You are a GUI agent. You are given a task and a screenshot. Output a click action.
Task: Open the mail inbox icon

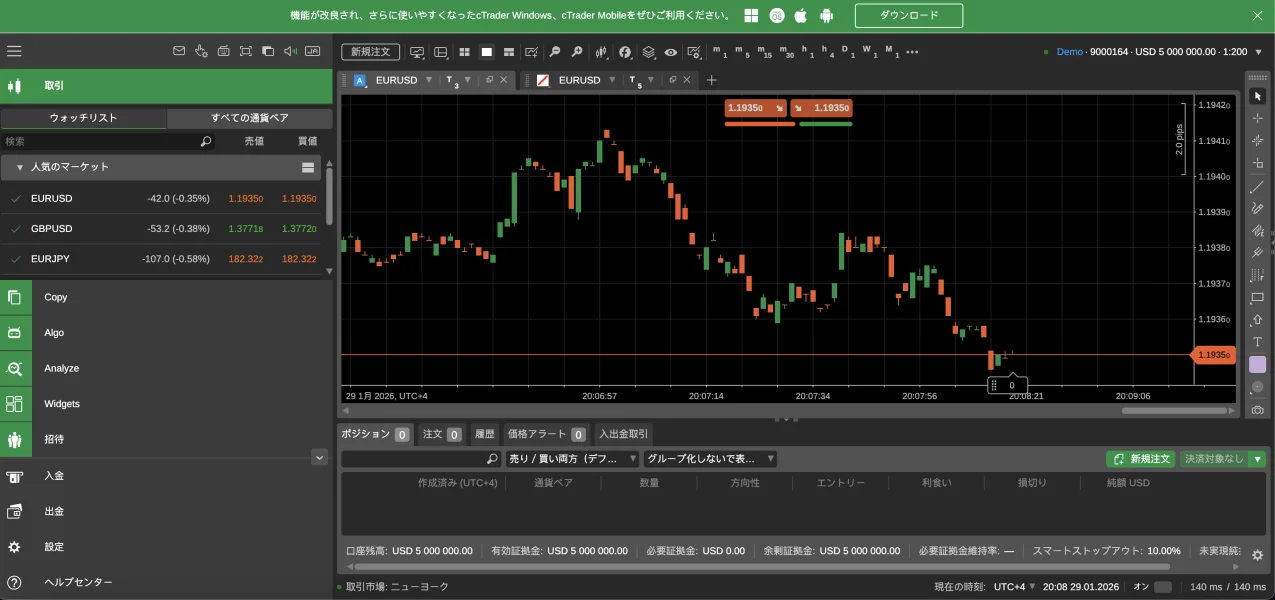(179, 52)
